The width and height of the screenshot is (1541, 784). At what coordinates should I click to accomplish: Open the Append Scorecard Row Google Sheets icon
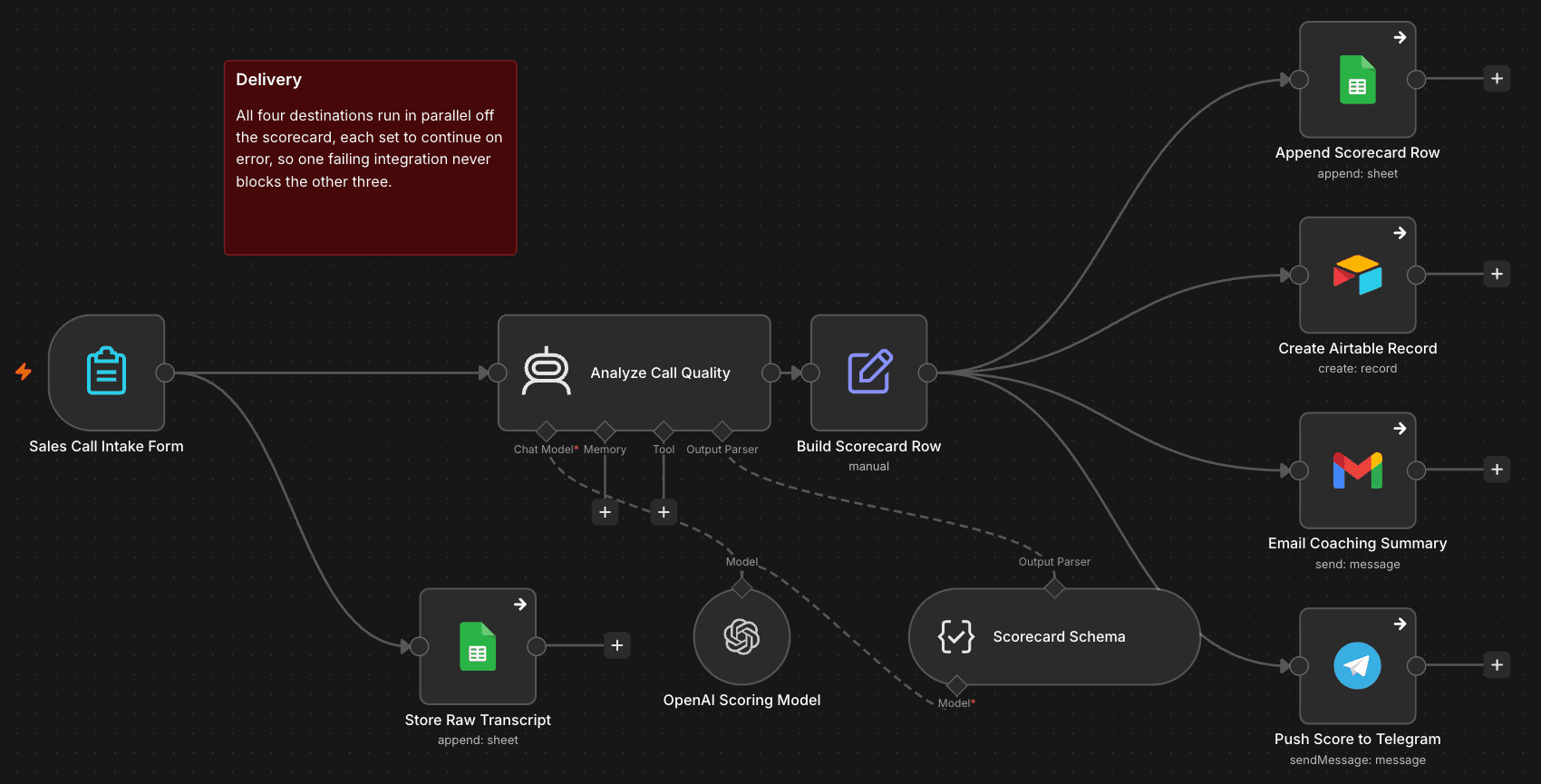(x=1357, y=80)
